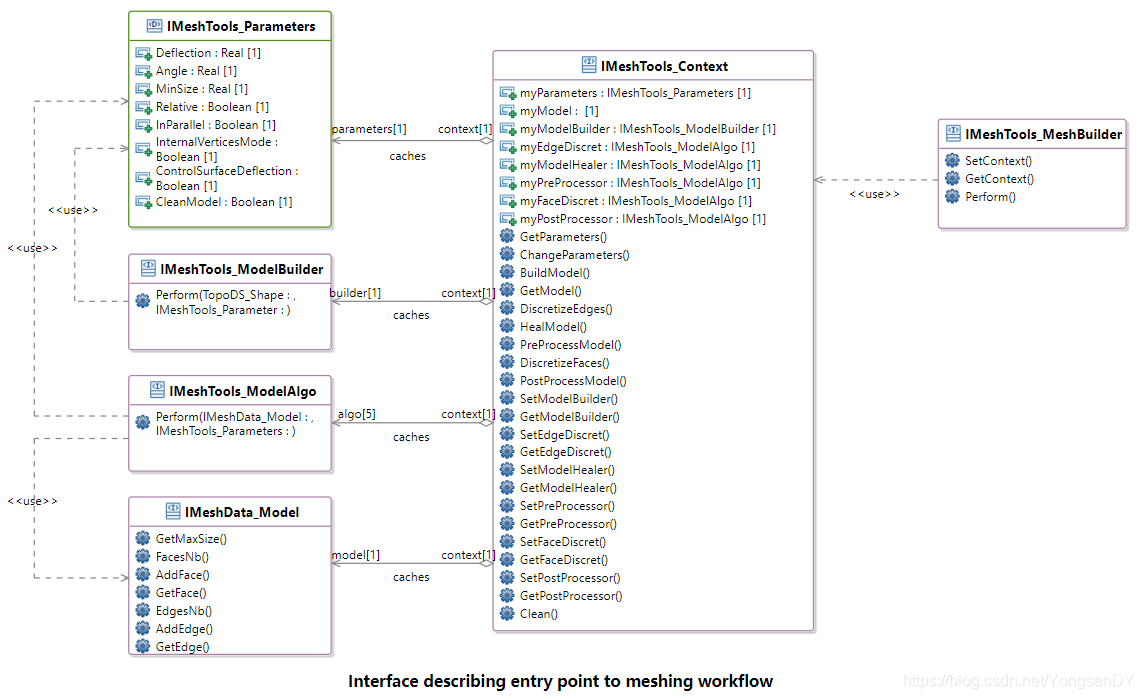Image resolution: width=1144 pixels, height=699 pixels.
Task: Click the IMeshTools_Context interface icon
Action: pyautogui.click(x=589, y=65)
